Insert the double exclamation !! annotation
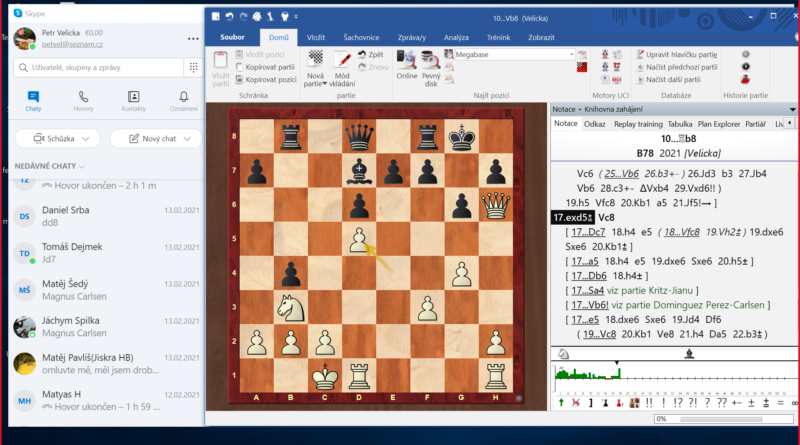Viewport: 800px width, 445px height. pyautogui.click(x=649, y=403)
